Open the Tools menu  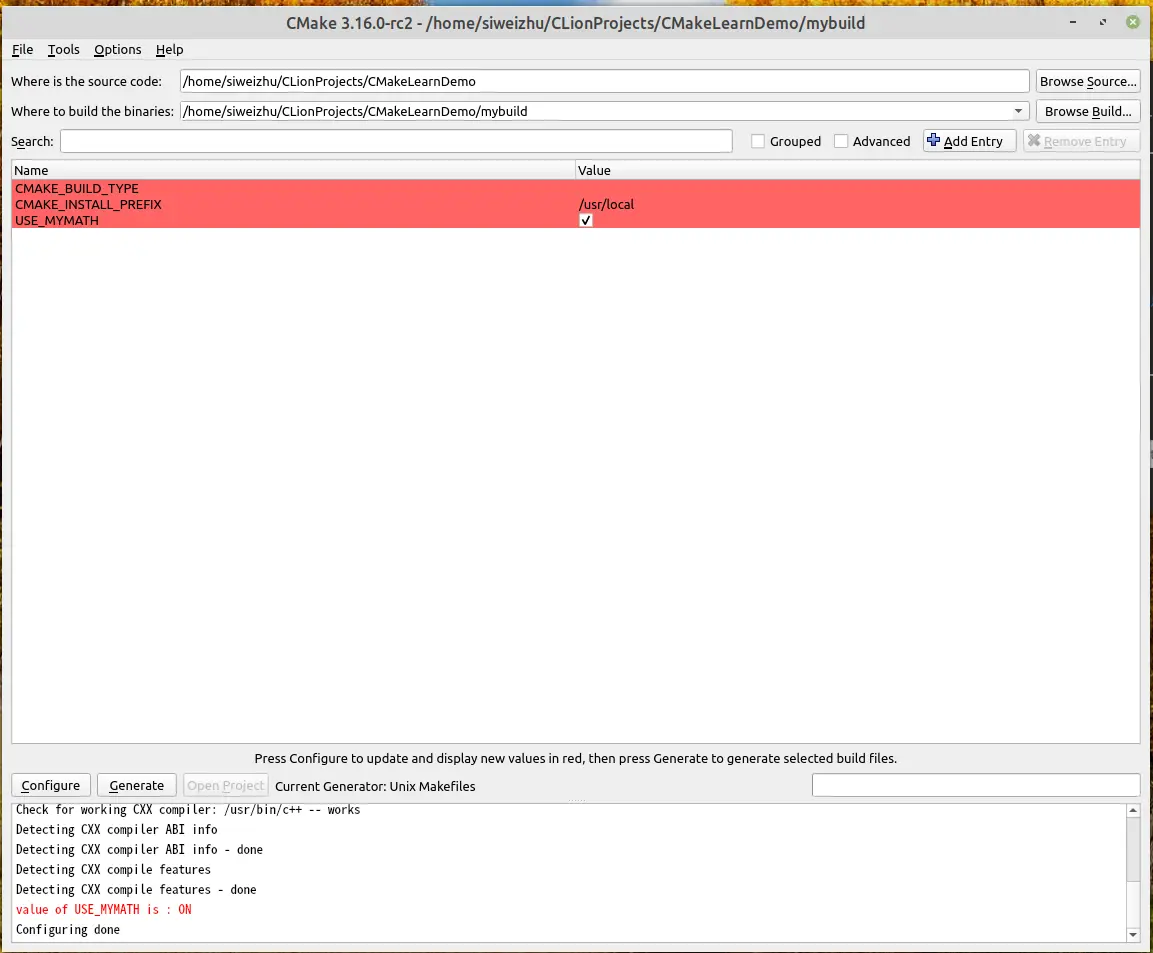63,49
